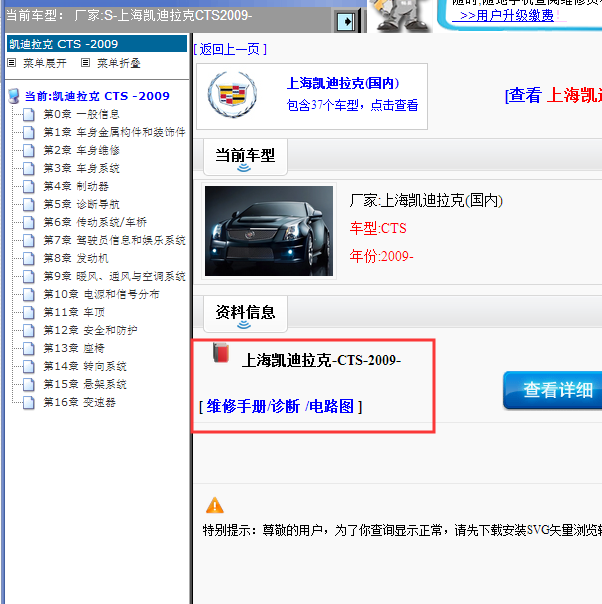Click the arrow button beside current car model bar
The height and width of the screenshot is (604, 602).
pos(346,22)
